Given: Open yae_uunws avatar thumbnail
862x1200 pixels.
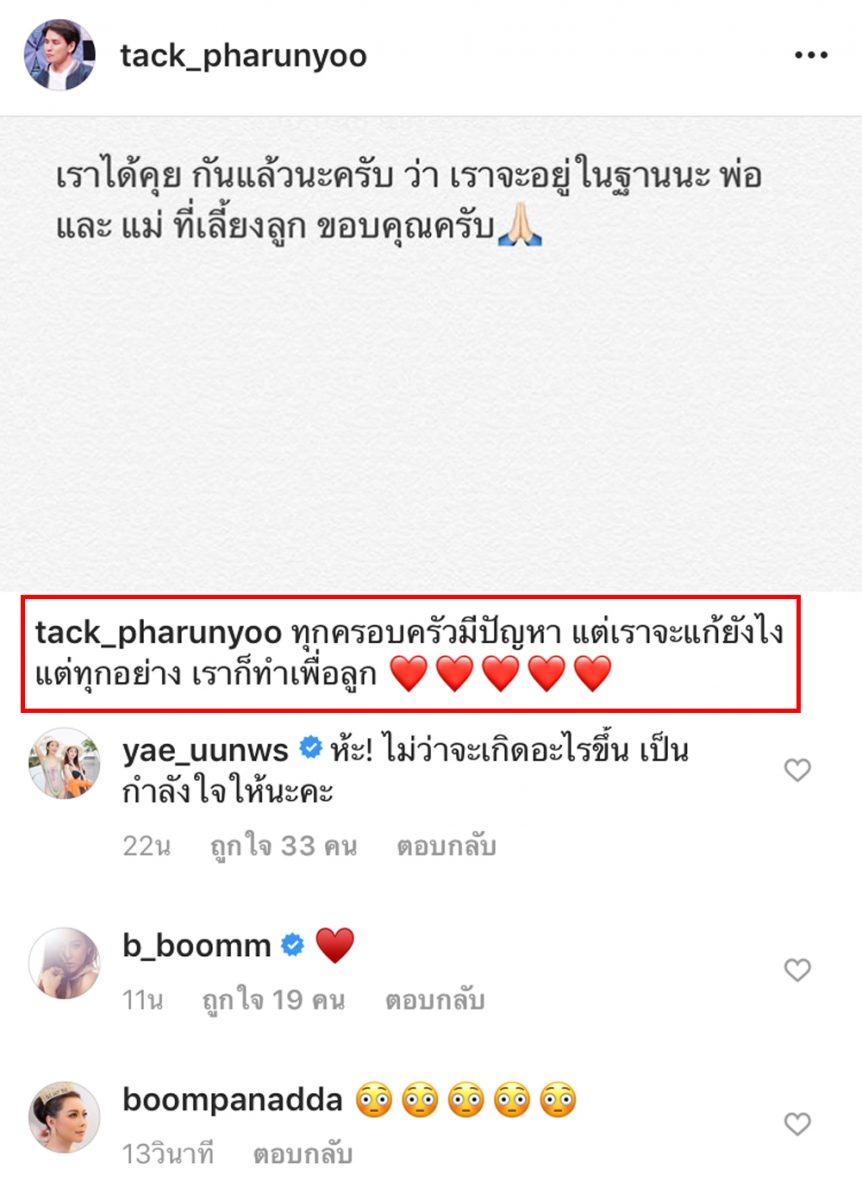Looking at the screenshot, I should point(64,763).
